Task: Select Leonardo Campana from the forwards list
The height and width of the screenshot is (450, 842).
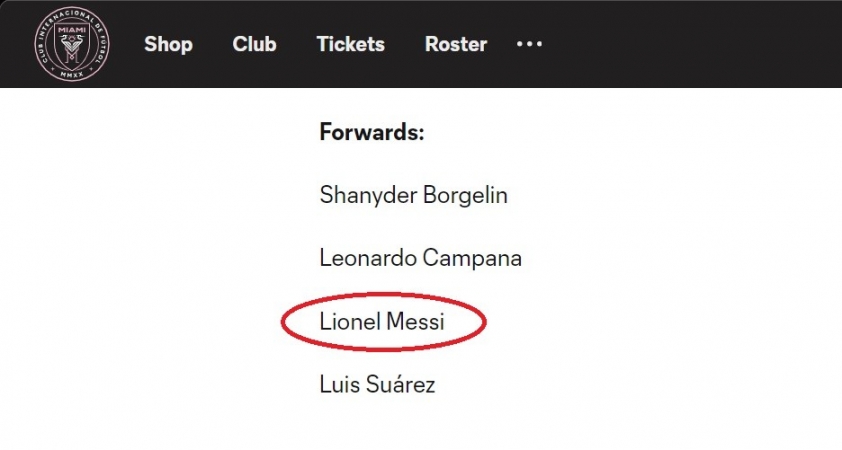Action: (x=420, y=258)
